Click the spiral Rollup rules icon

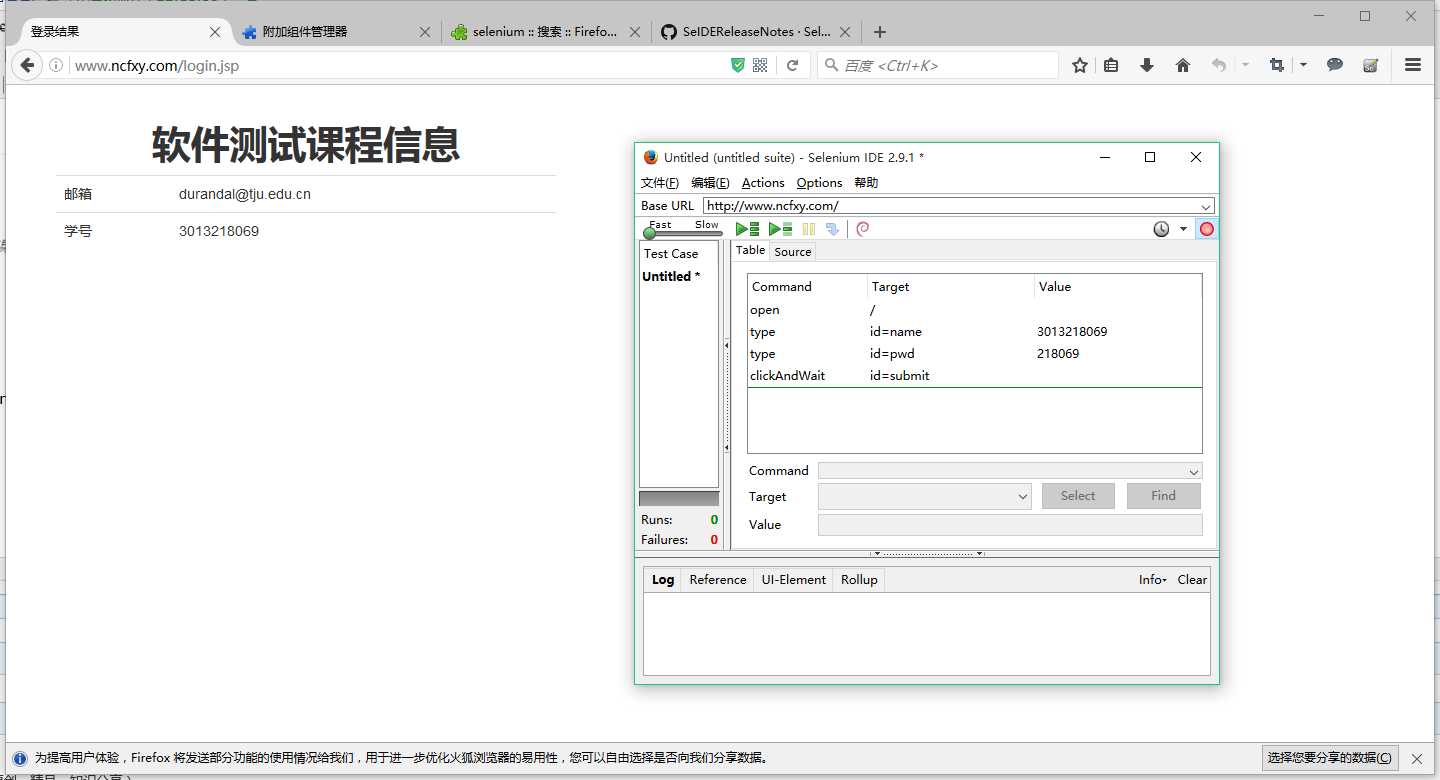click(x=863, y=229)
